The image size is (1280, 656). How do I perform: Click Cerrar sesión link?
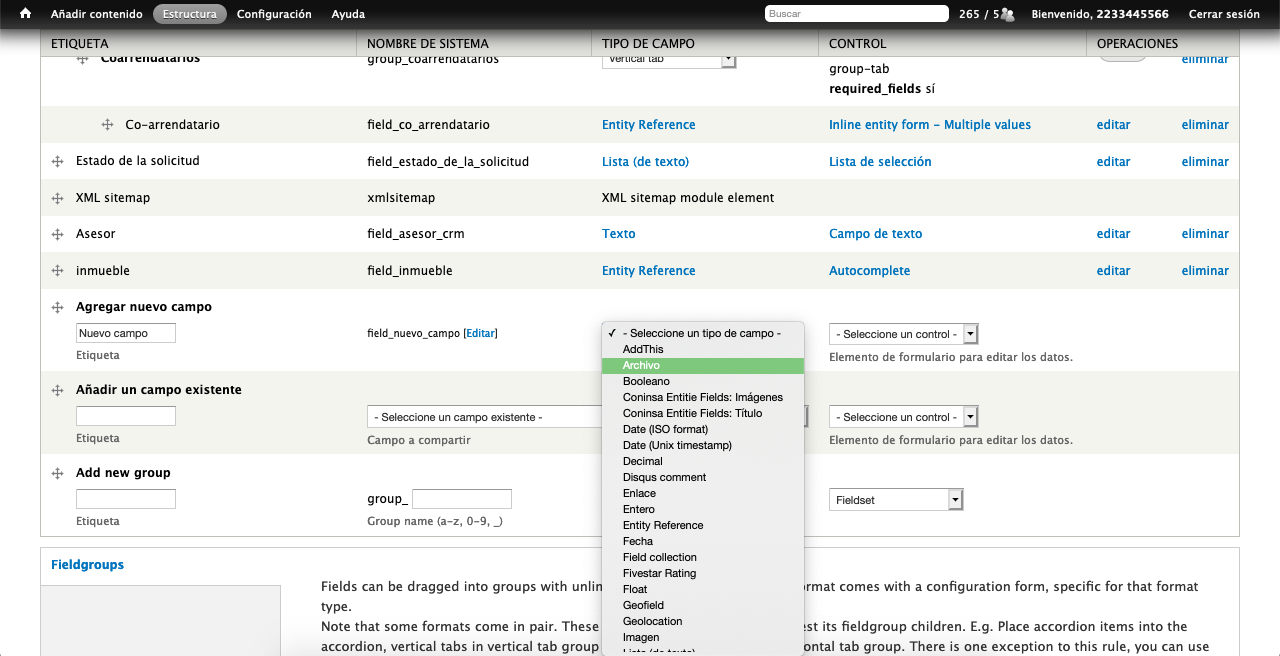1223,14
